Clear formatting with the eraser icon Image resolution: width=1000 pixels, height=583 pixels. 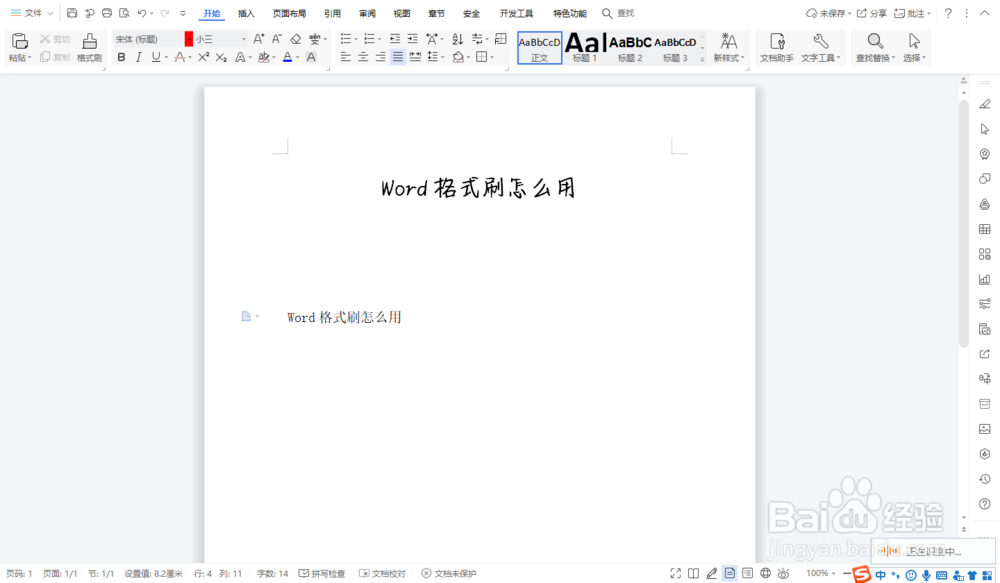[x=294, y=38]
